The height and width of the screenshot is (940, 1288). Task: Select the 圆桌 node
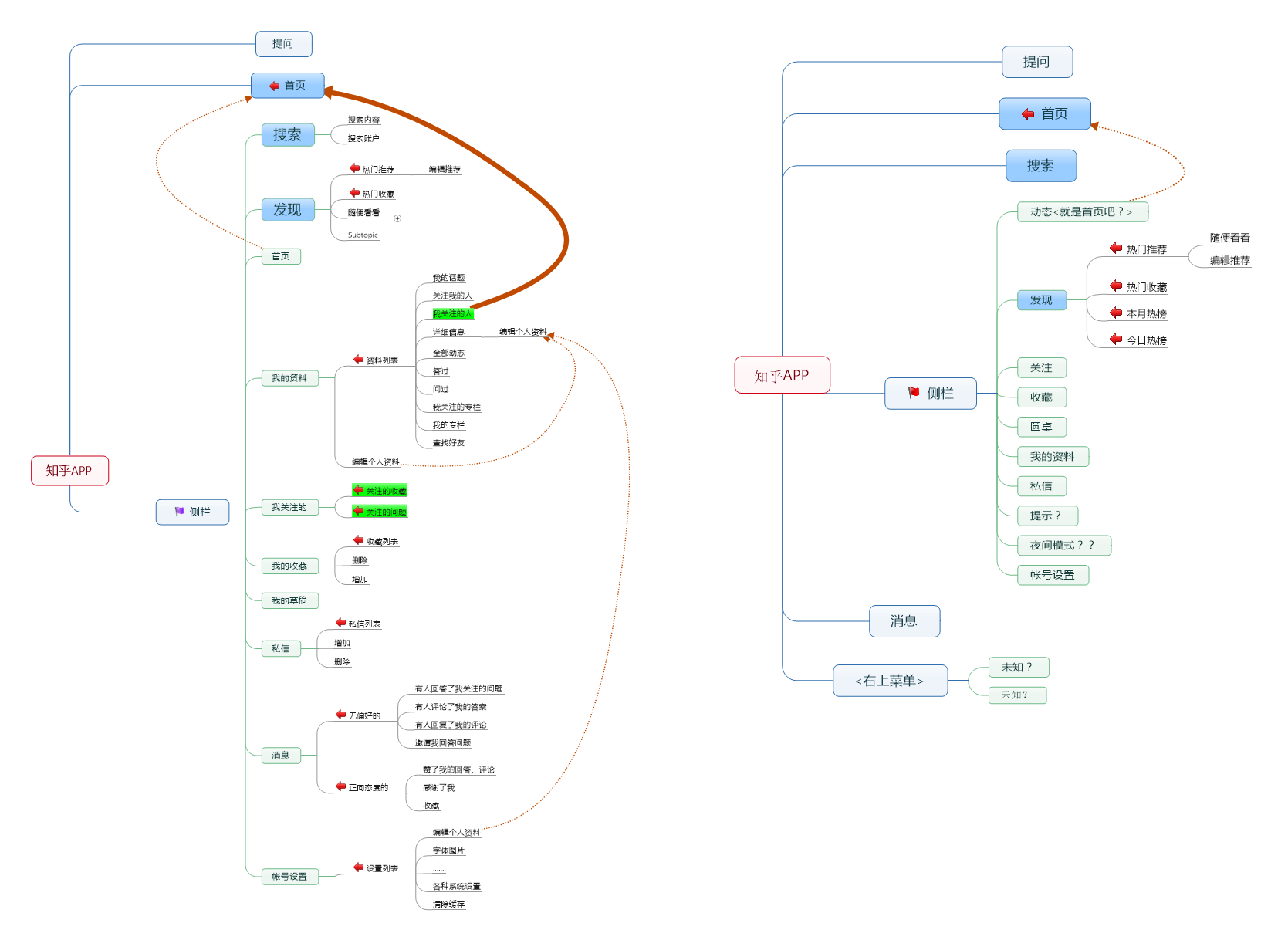pyautogui.click(x=1042, y=427)
